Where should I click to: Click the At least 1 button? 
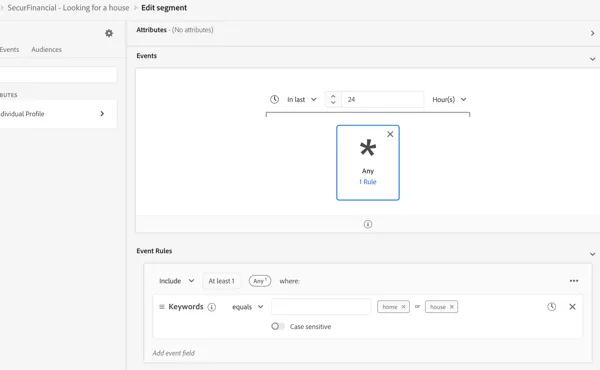(221, 281)
